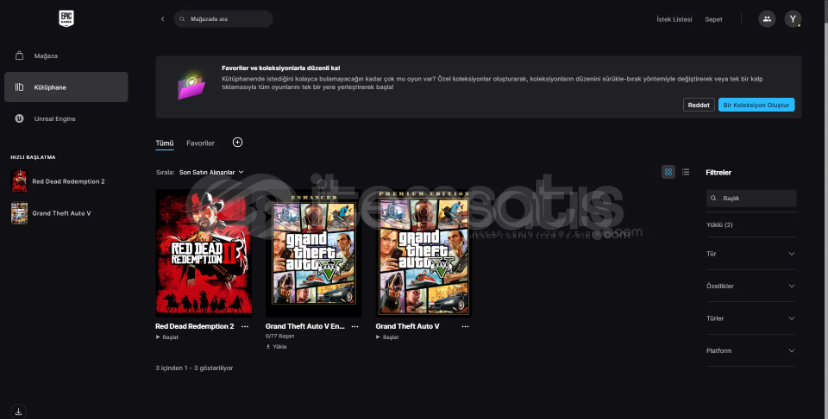Install GTA V Enhanced with Yükle

(276, 347)
